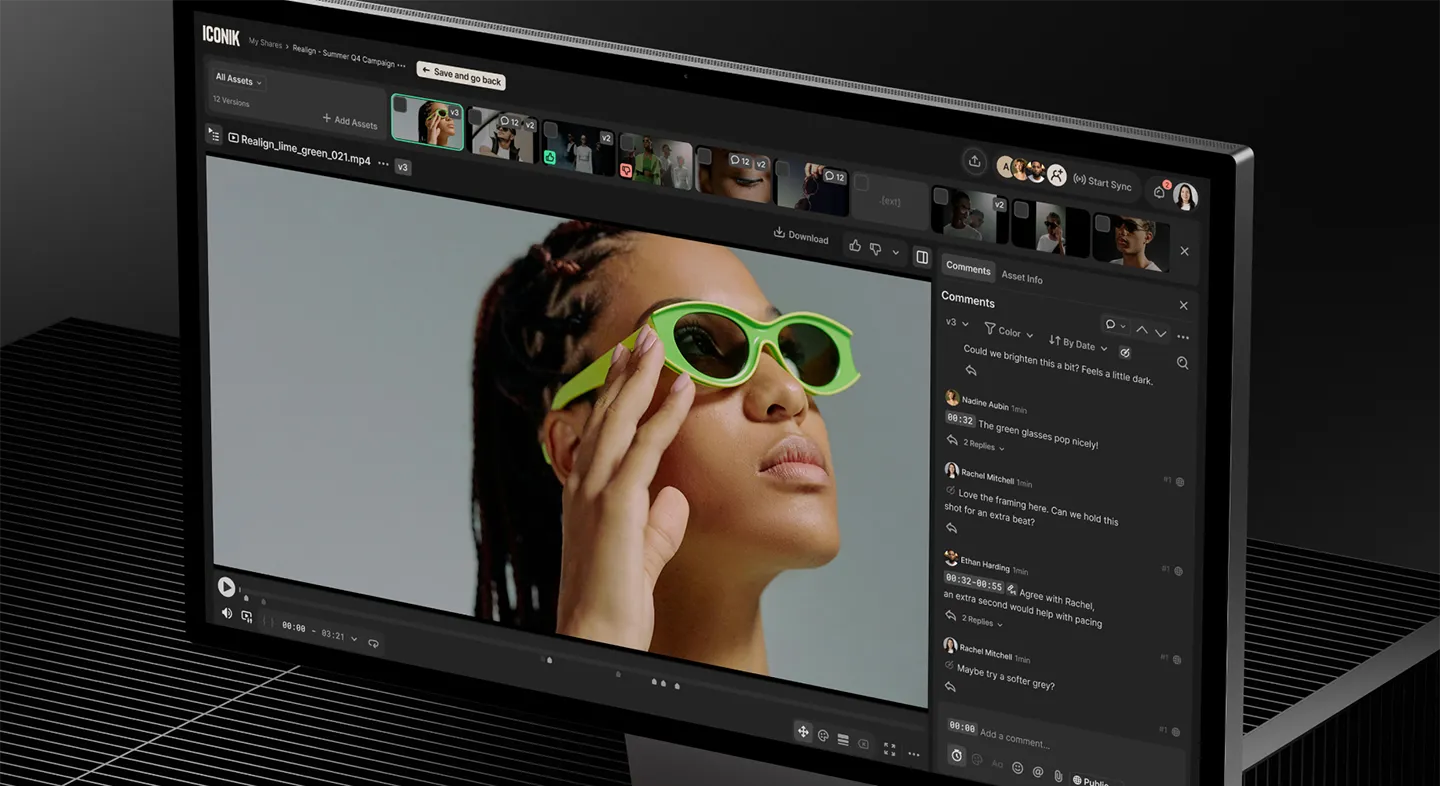Image resolution: width=1440 pixels, height=786 pixels.
Task: Mark 'Maybe try a softer grey?' comment complete
Action: pos(949,667)
